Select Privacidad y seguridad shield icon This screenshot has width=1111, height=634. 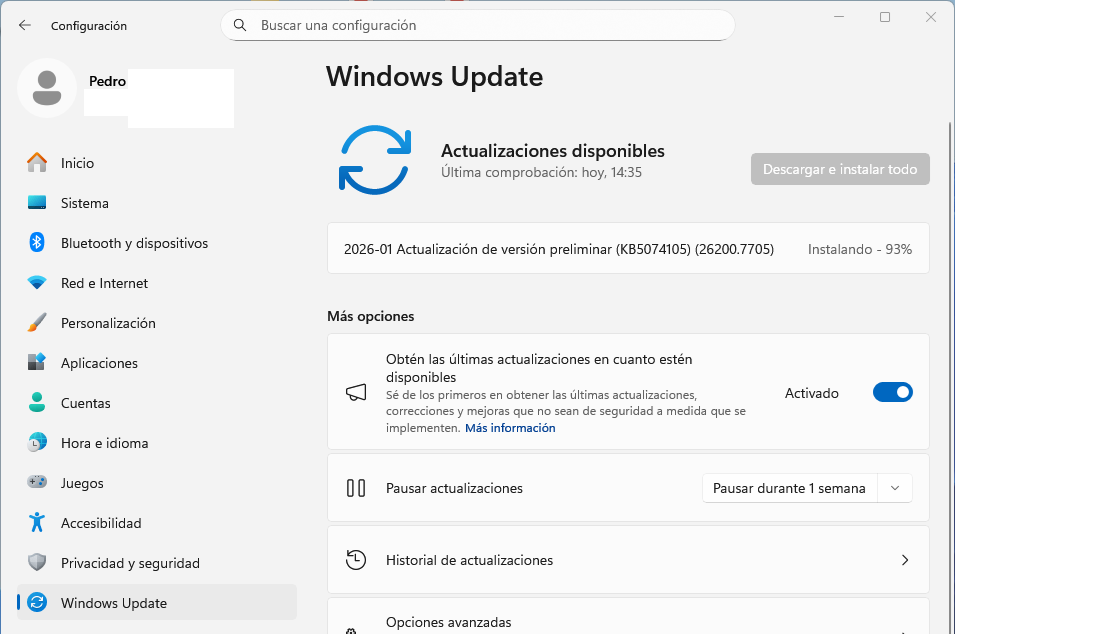point(37,563)
